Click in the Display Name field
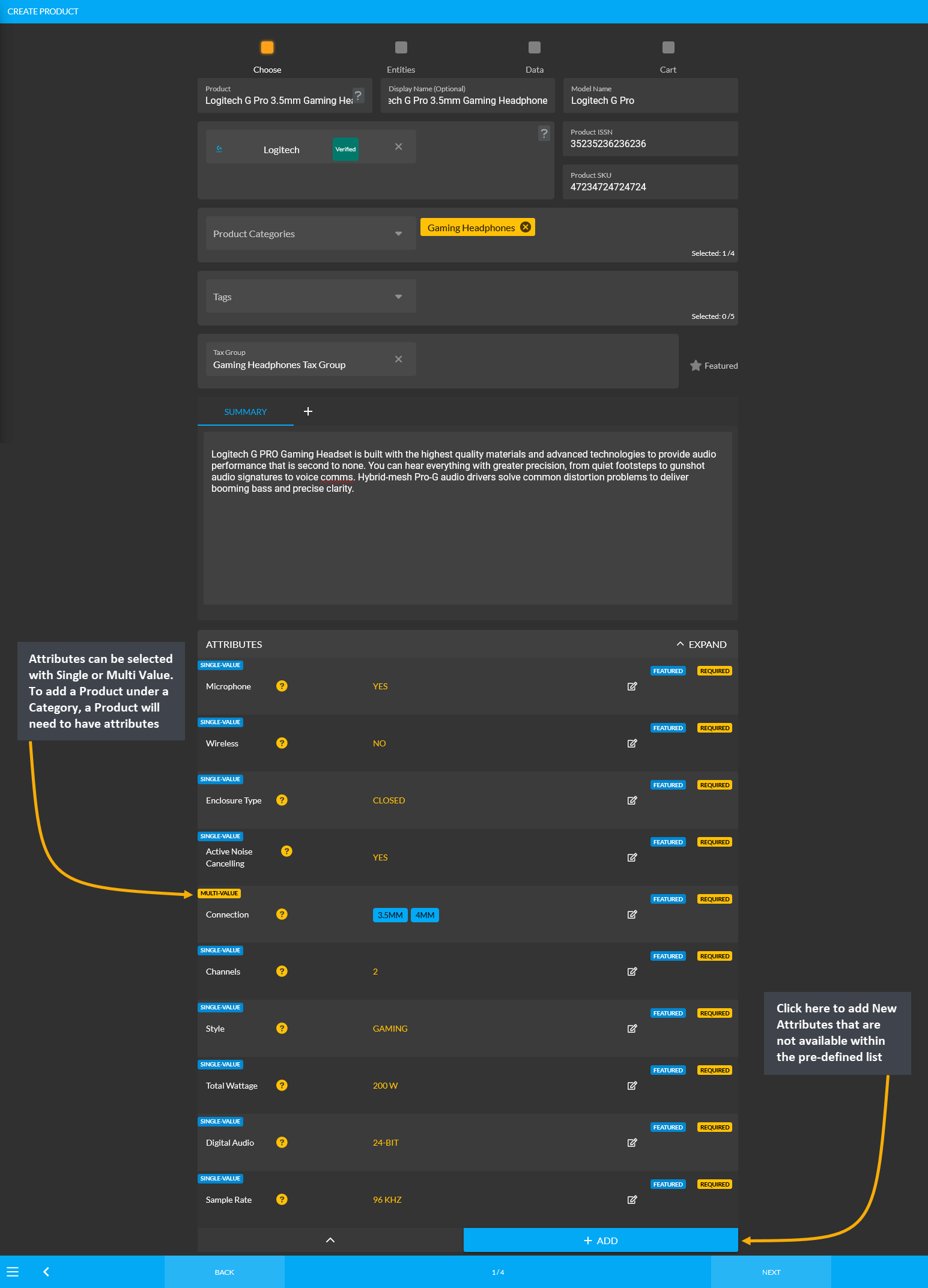Image resolution: width=928 pixels, height=1288 pixels. coord(468,95)
